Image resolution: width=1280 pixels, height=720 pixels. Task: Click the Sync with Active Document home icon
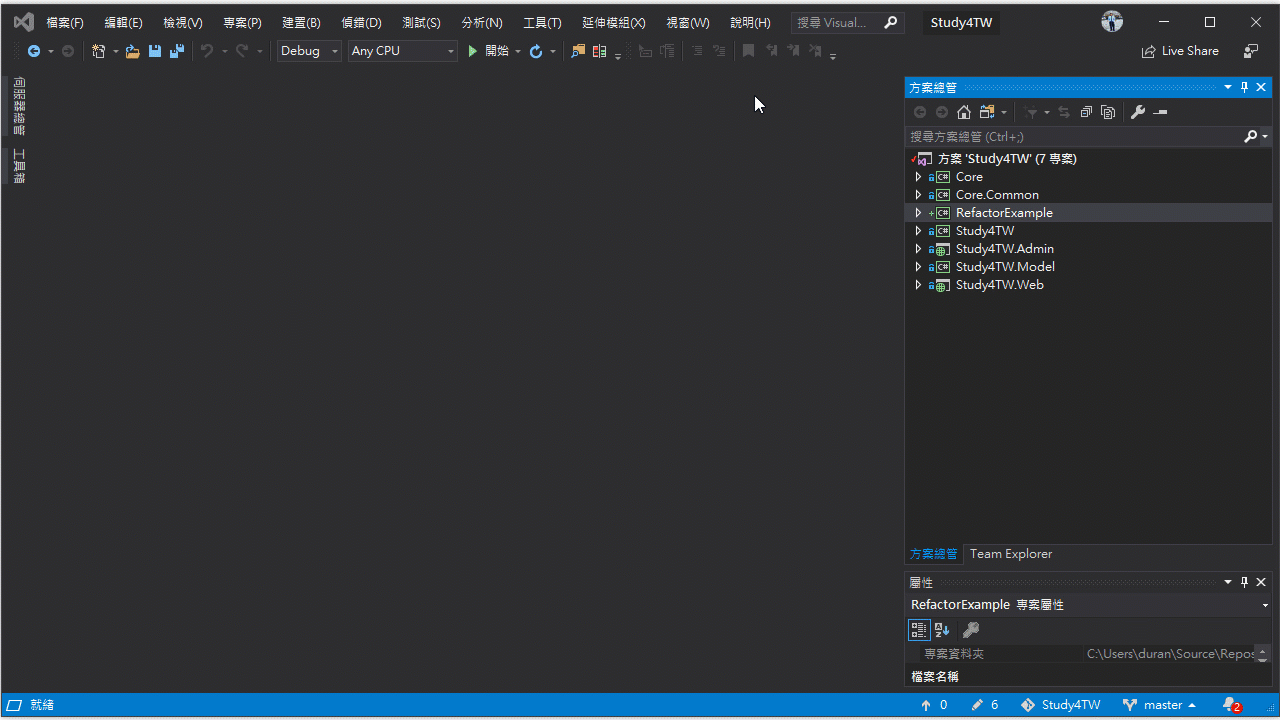(963, 112)
